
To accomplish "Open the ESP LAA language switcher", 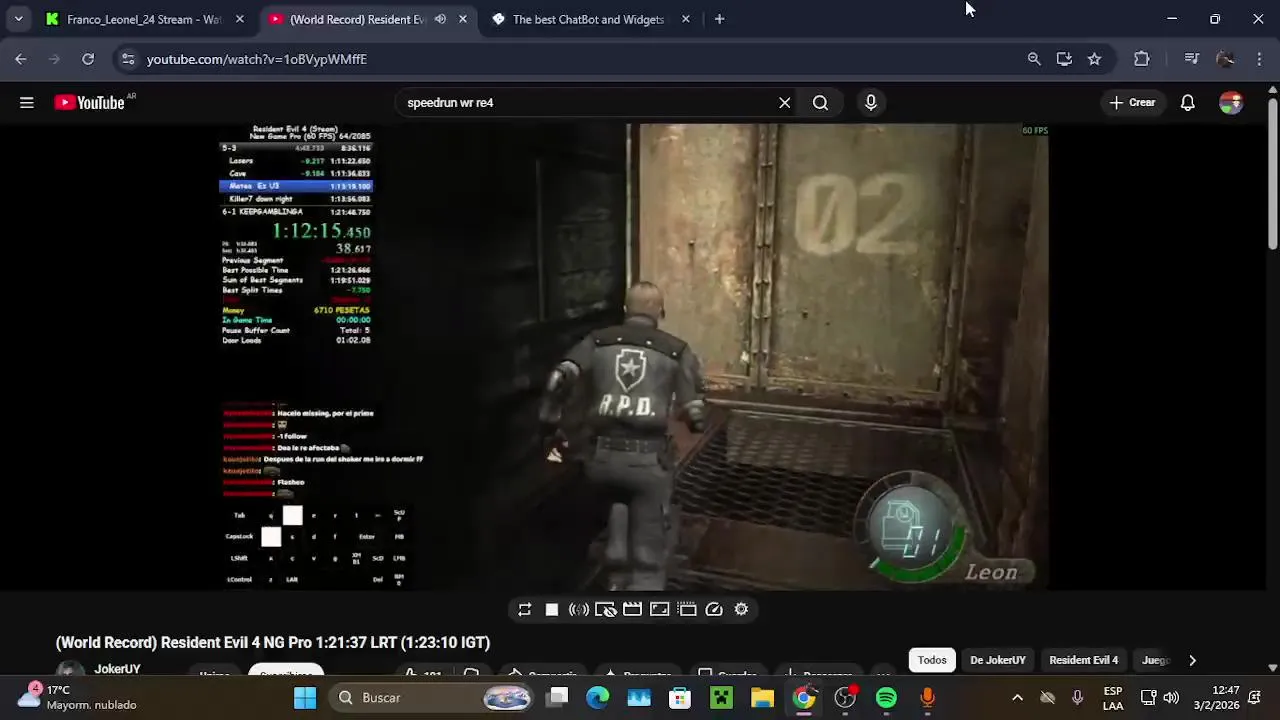I will point(1113,698).
